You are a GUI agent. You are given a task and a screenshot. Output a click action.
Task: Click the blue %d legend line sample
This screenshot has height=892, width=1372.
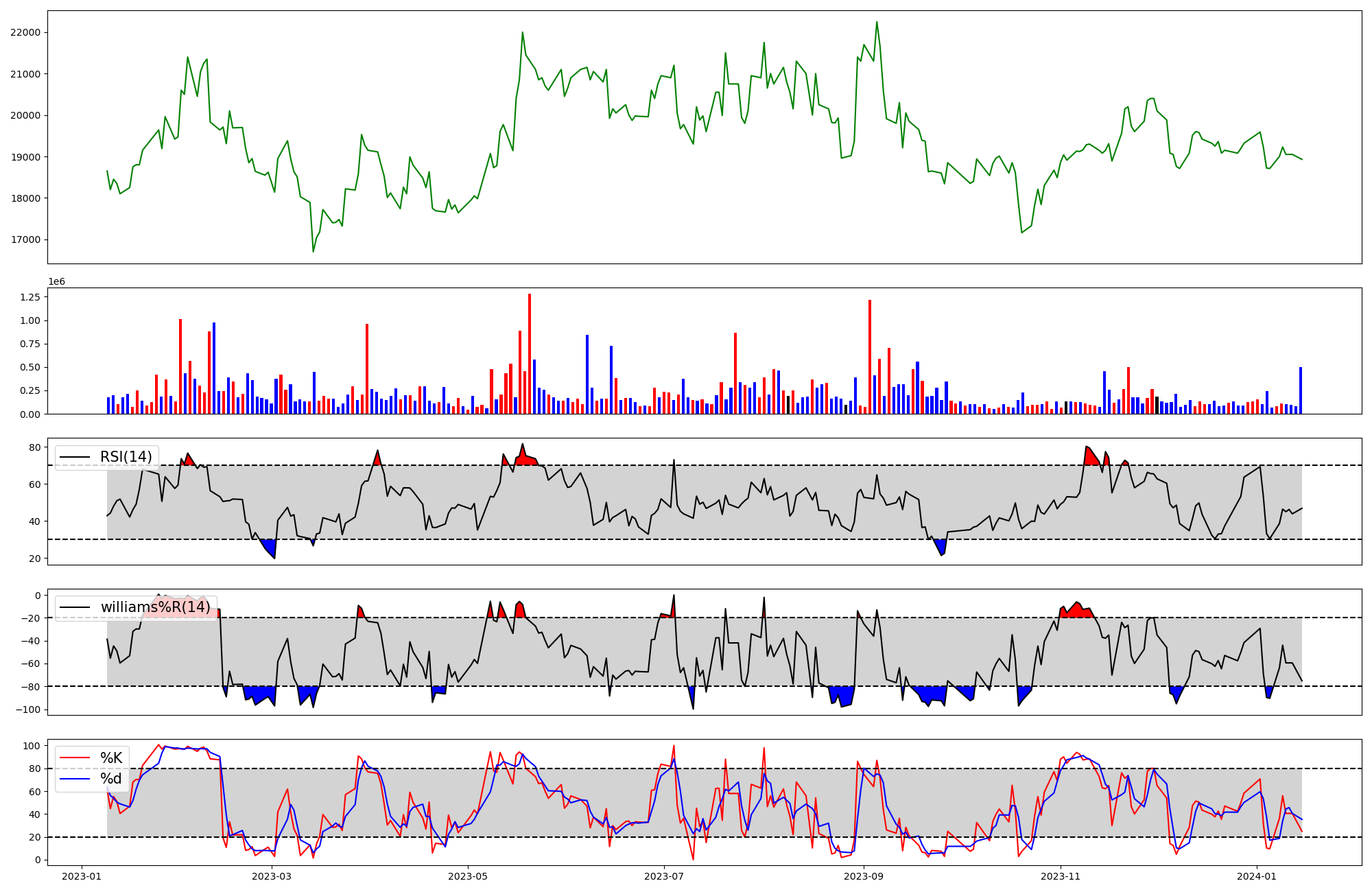tap(75, 779)
